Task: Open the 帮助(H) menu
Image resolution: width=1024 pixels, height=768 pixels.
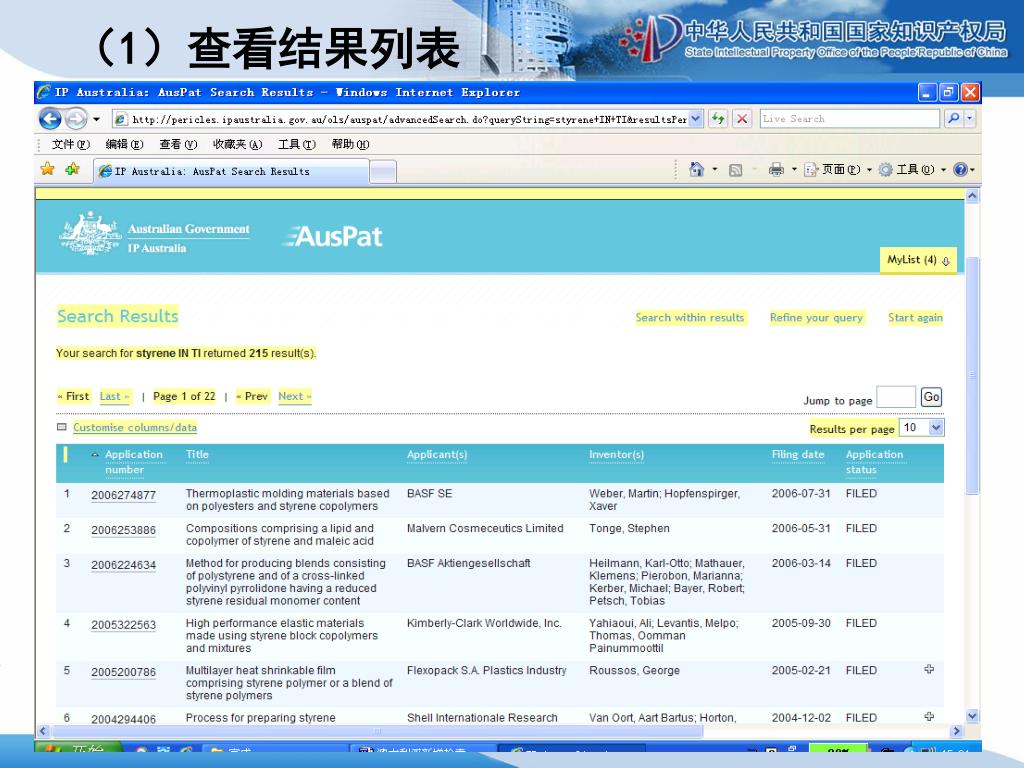Action: (350, 144)
